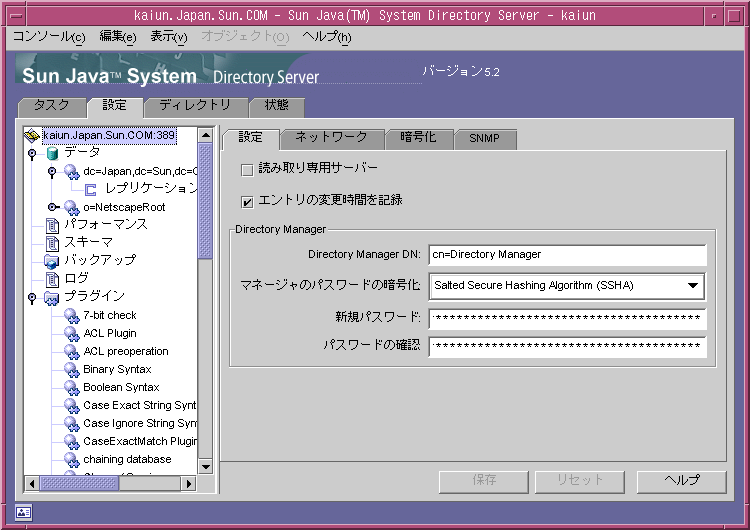The width and height of the screenshot is (750, 530).
Task: Click the chaining database plugin icon
Action: click(72, 460)
